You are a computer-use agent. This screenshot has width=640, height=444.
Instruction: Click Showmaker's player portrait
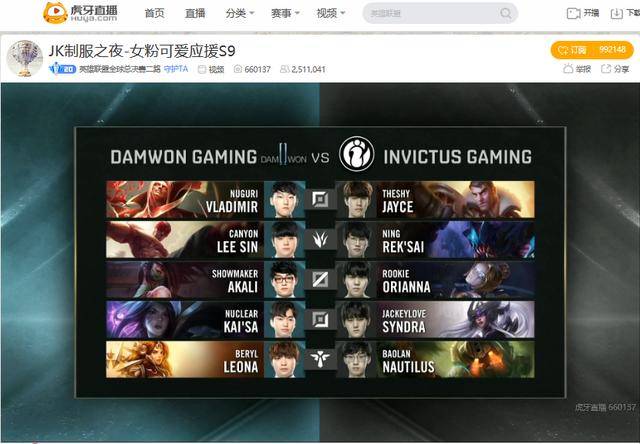pyautogui.click(x=285, y=279)
